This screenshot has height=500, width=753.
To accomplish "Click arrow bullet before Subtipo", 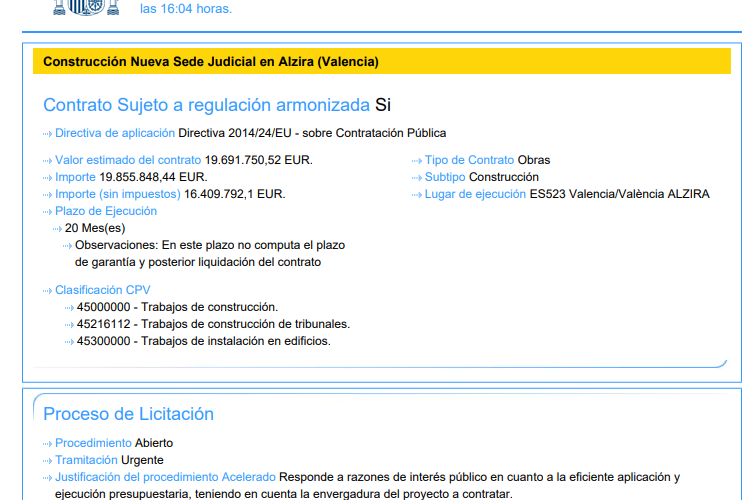I will pyautogui.click(x=417, y=178).
